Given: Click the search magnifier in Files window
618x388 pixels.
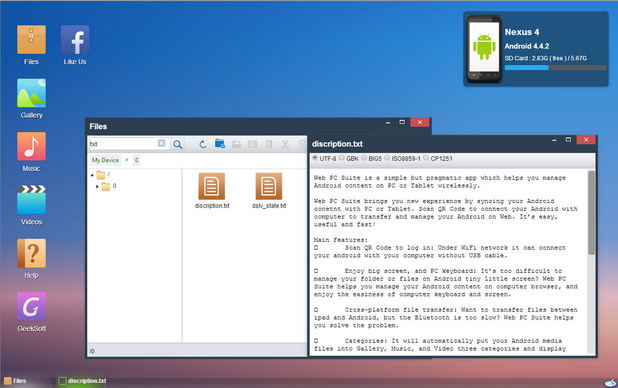Looking at the screenshot, I should (177, 144).
